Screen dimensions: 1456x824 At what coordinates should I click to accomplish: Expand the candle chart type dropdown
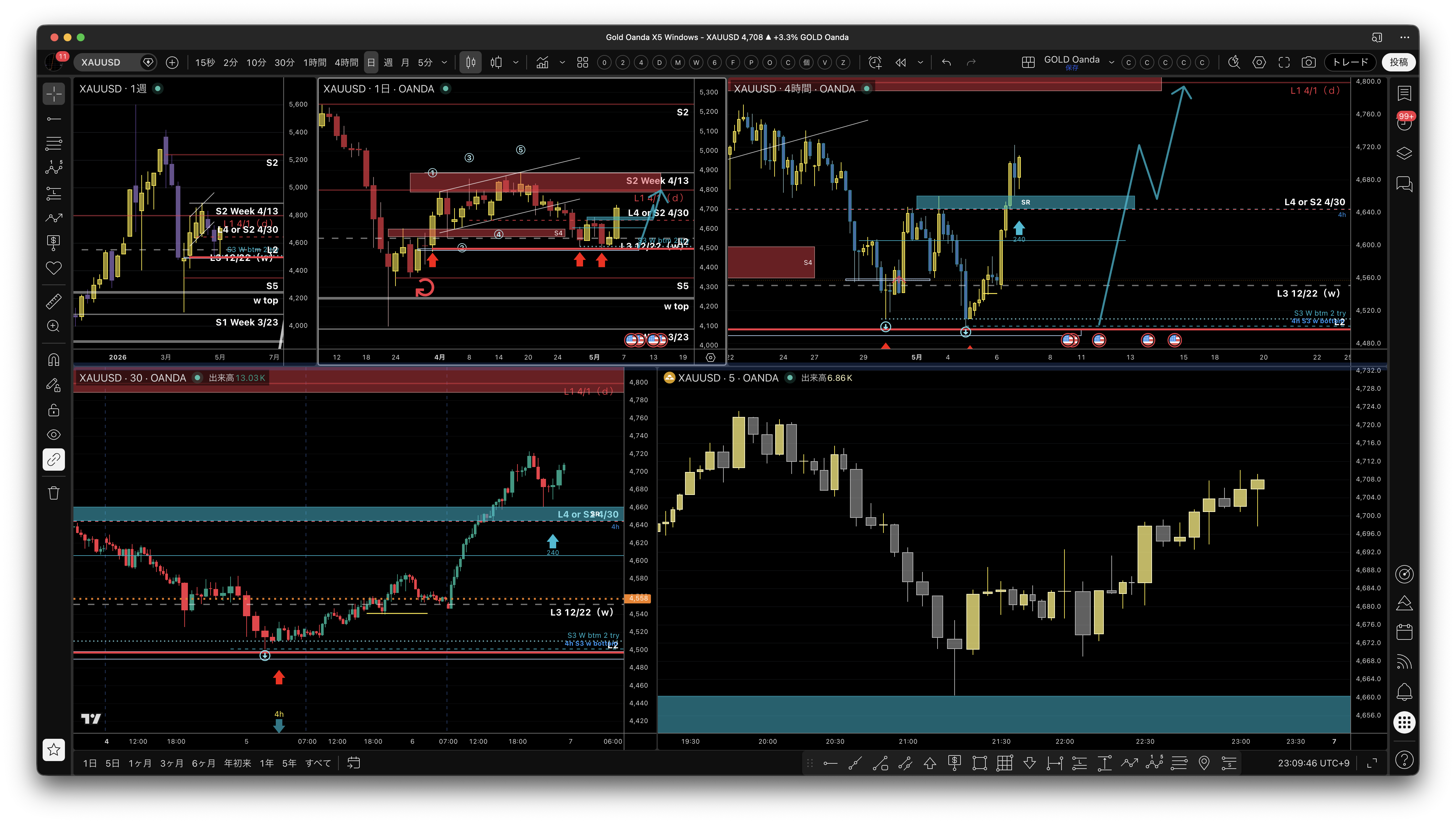point(516,62)
